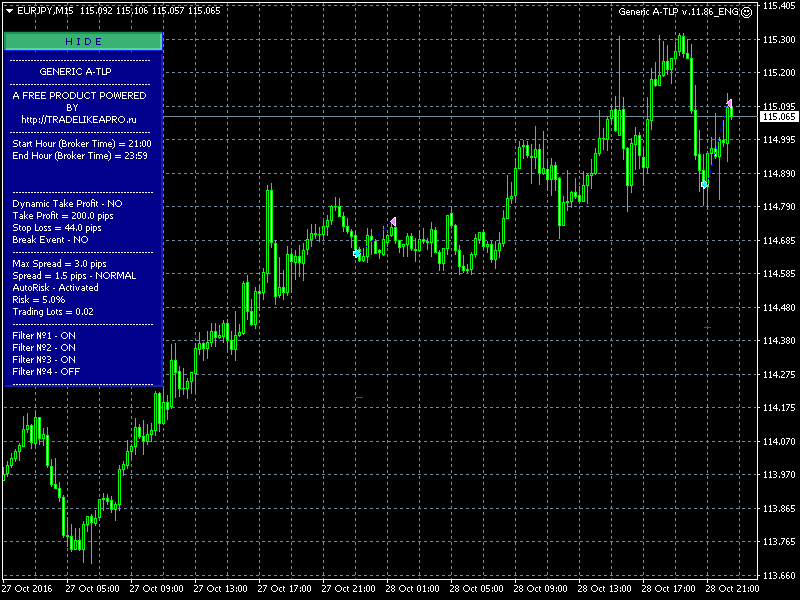800x600 pixels.
Task: Click the 28 Oct 21:00 time axis label
Action: tap(733, 589)
